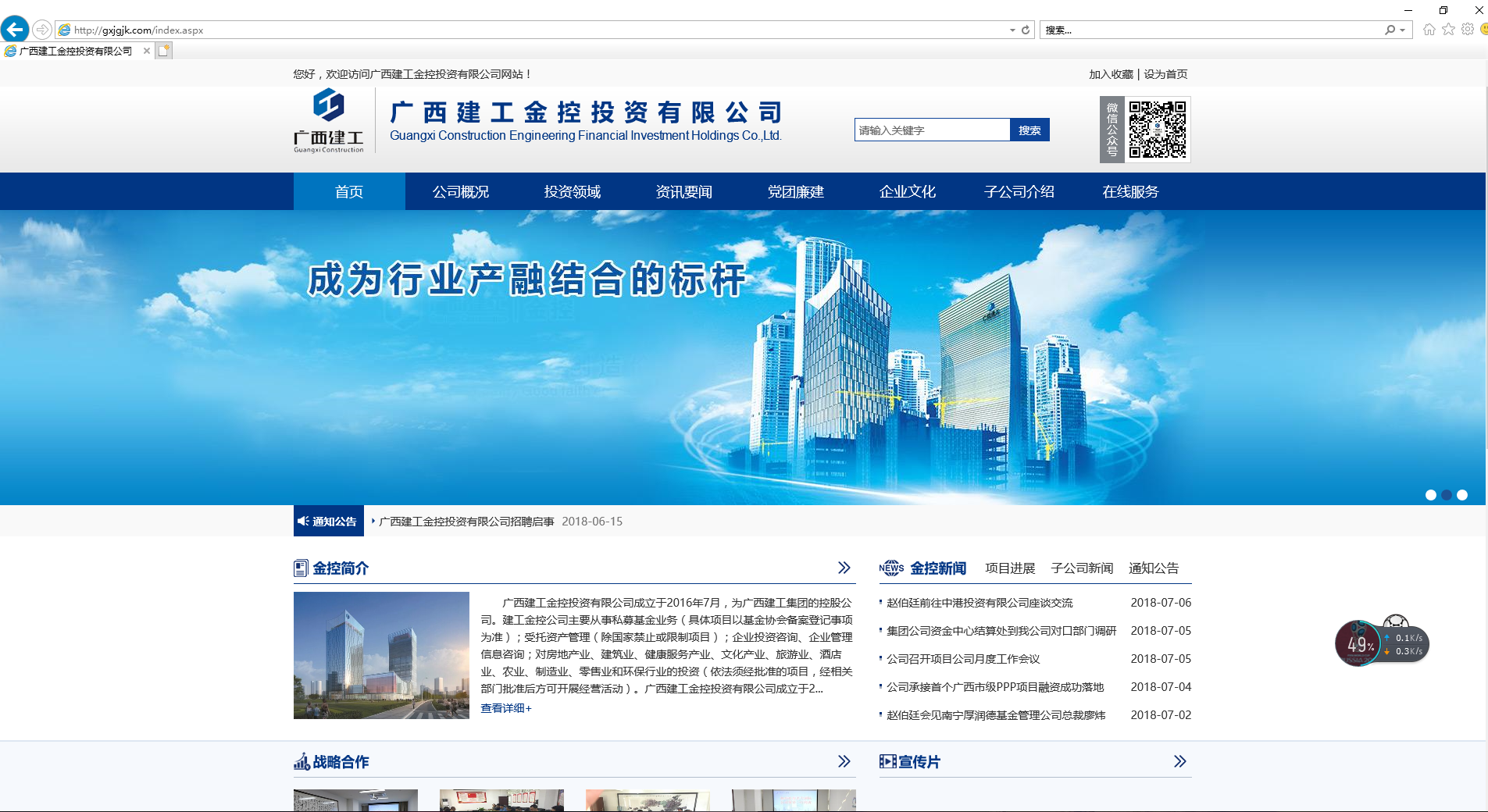
Task: Click the browser back arrow button
Action: [15, 30]
